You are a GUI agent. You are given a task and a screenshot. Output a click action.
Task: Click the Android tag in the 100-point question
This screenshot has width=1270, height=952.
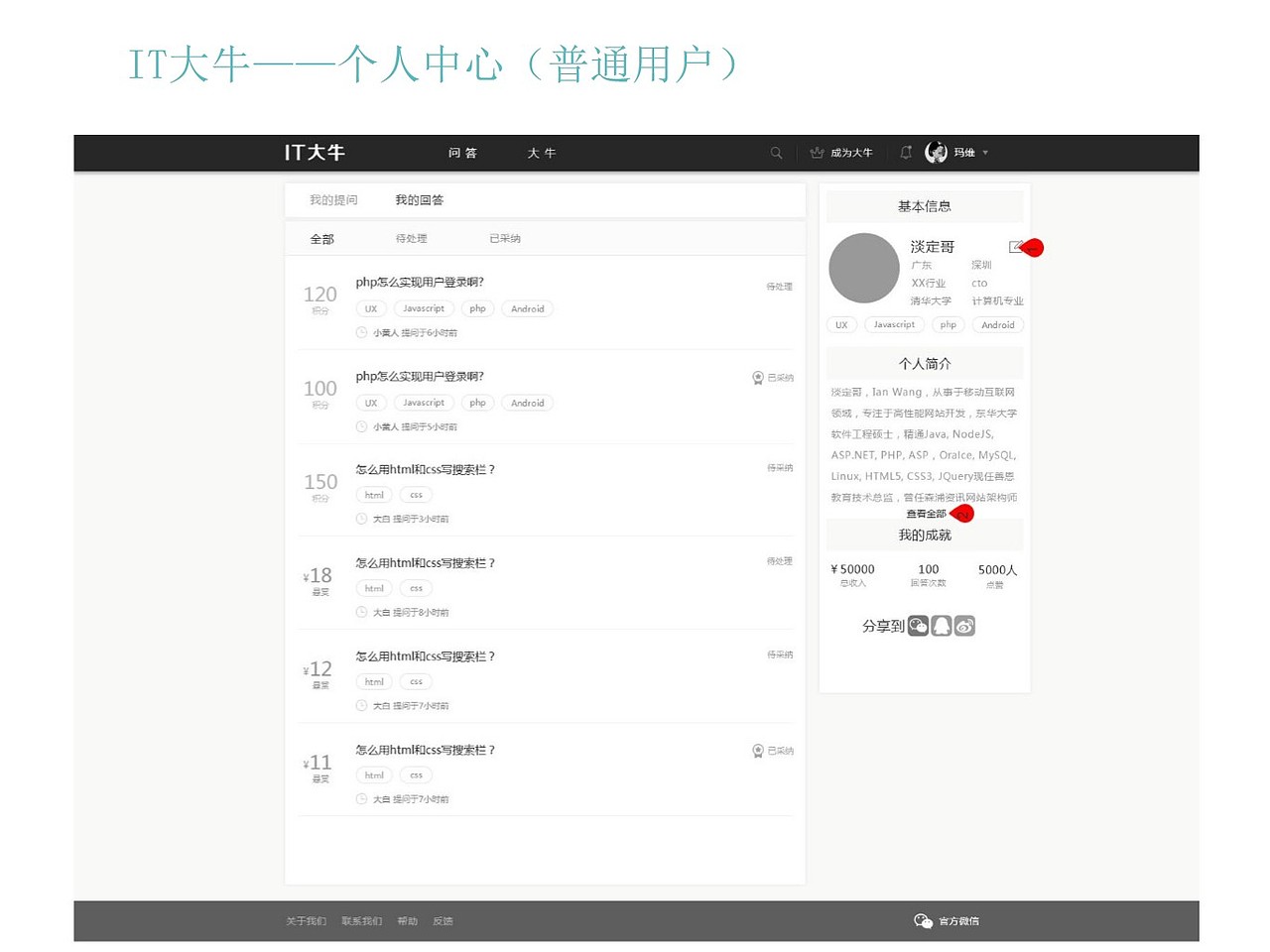click(528, 404)
